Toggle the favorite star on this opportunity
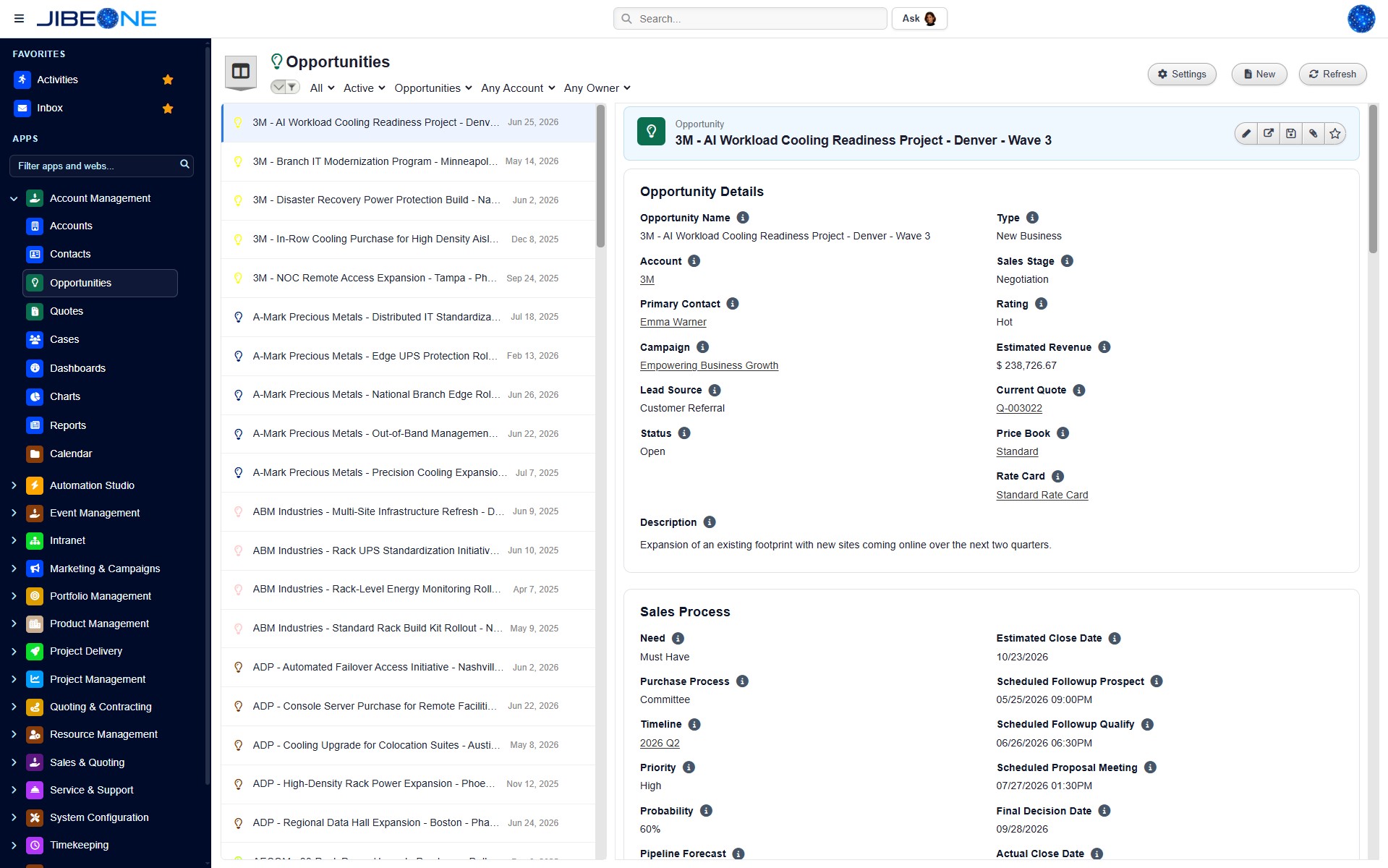 (1335, 134)
